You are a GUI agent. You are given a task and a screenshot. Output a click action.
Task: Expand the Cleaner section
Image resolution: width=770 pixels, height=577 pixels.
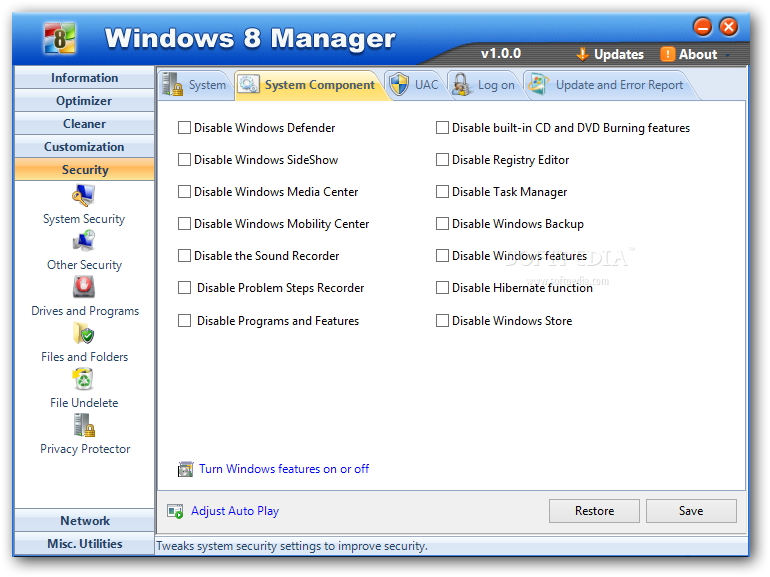84,124
